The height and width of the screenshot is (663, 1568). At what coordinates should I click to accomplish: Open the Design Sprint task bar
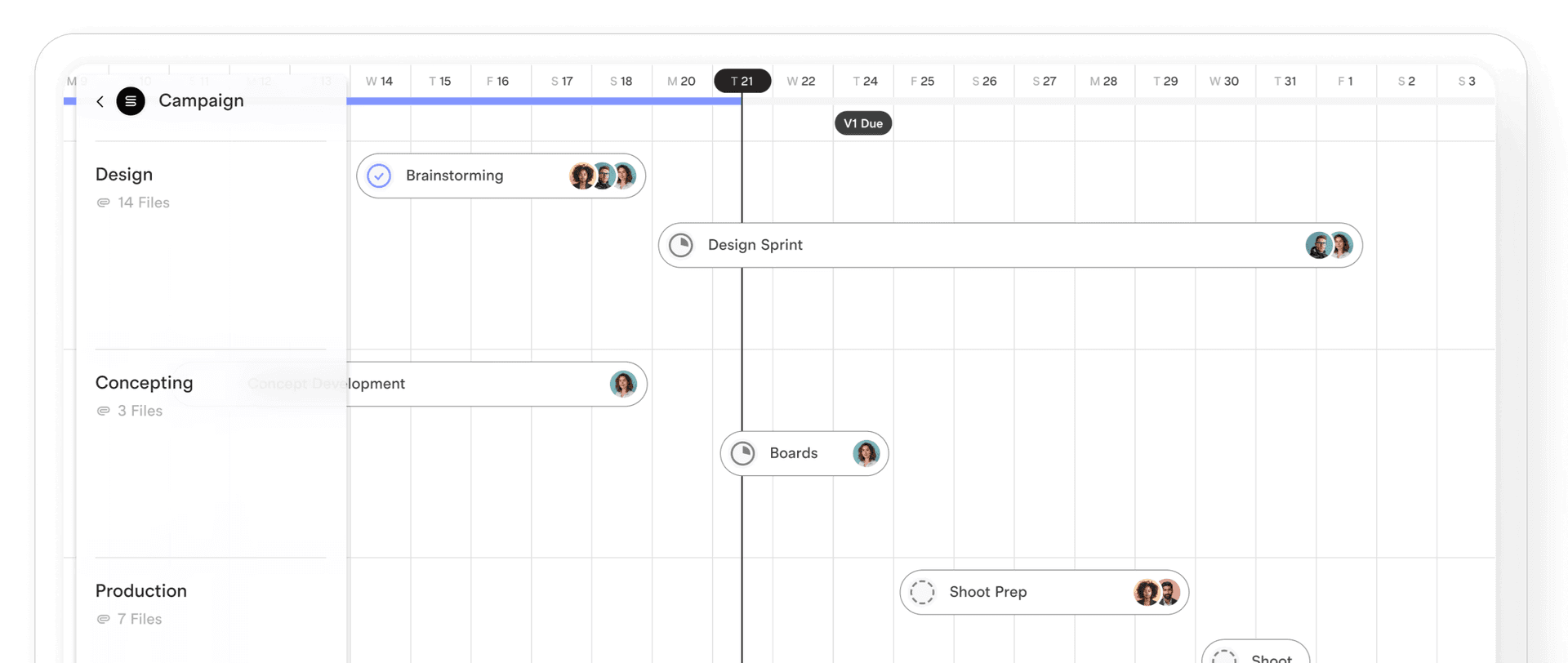(x=1010, y=245)
